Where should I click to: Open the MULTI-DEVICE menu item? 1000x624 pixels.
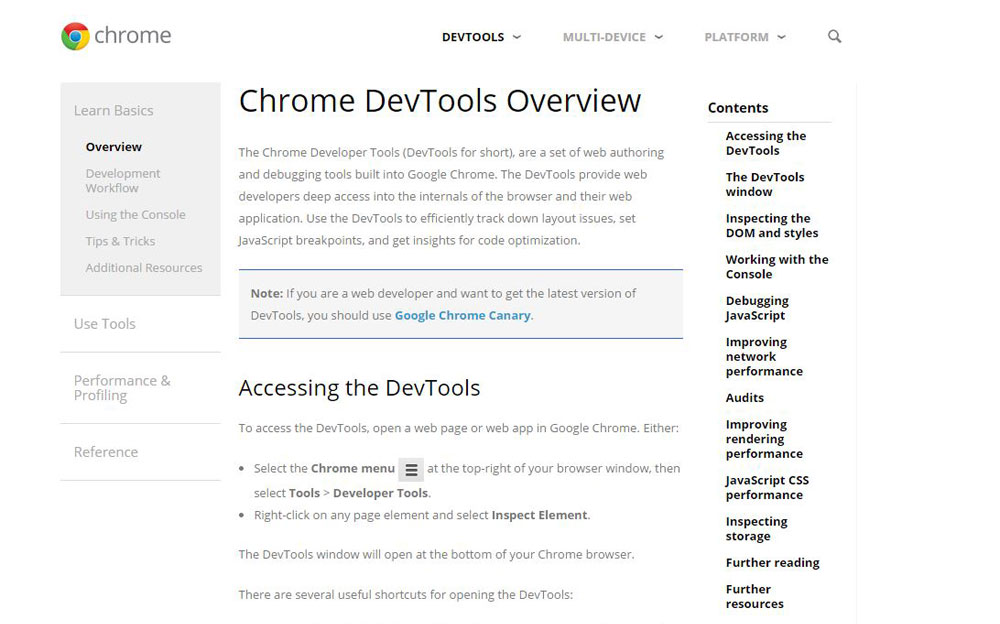pos(604,37)
